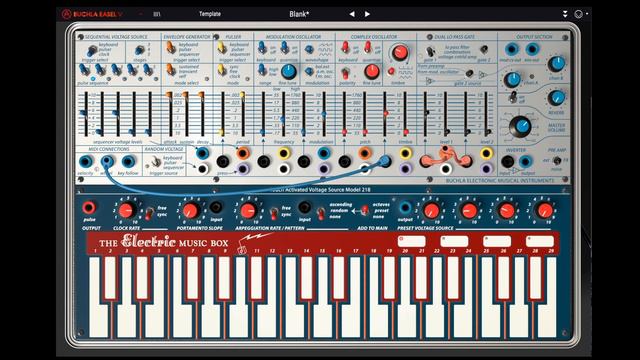640x360 pixels.
Task: Click the lo pass gate level 2 slider
Action: [x=487, y=114]
